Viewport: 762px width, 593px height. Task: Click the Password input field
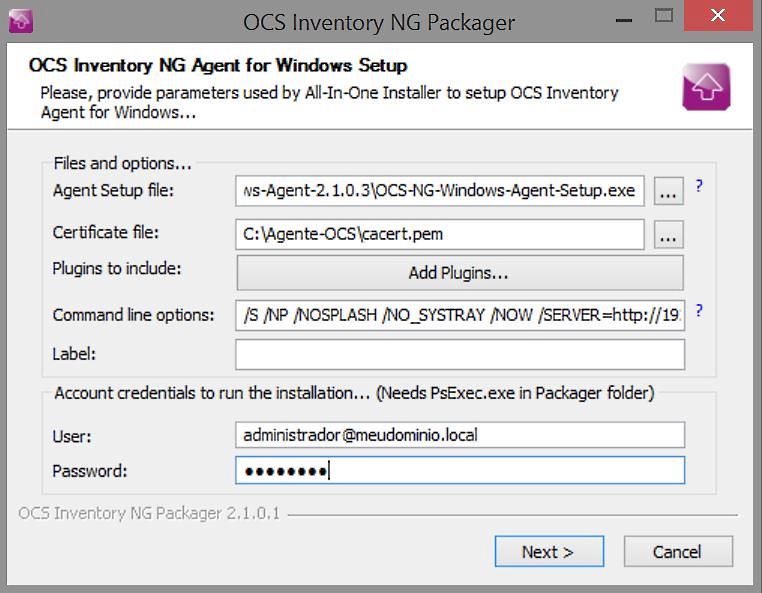[460, 470]
